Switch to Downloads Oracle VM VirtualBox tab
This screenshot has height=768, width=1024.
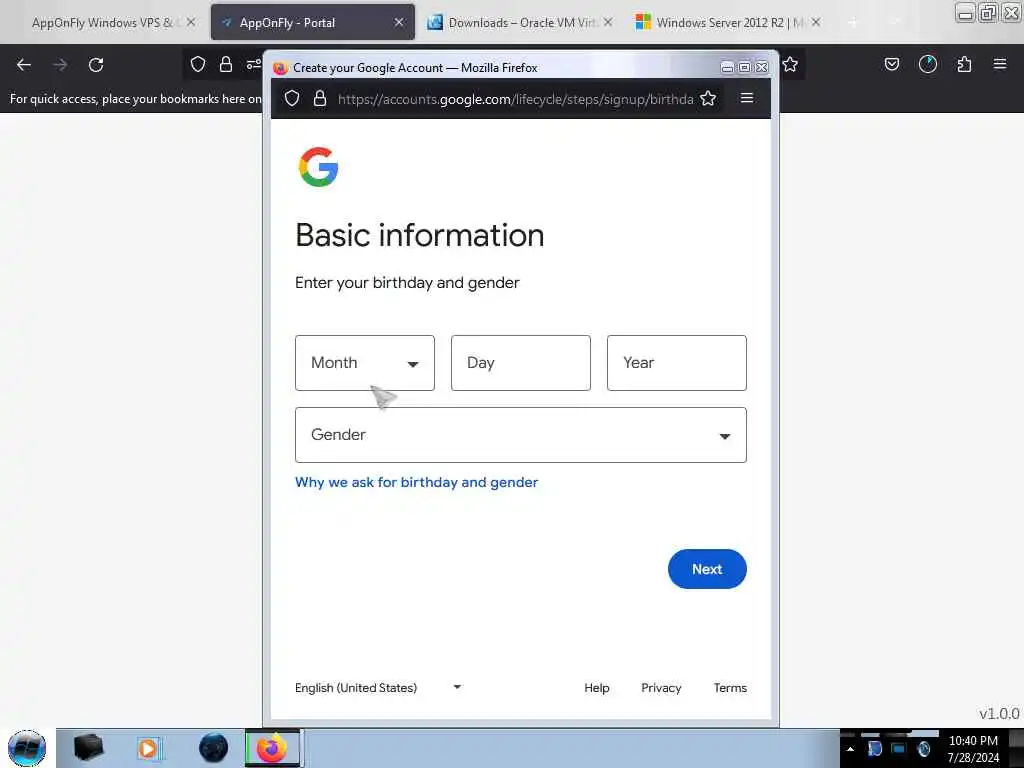click(x=522, y=23)
